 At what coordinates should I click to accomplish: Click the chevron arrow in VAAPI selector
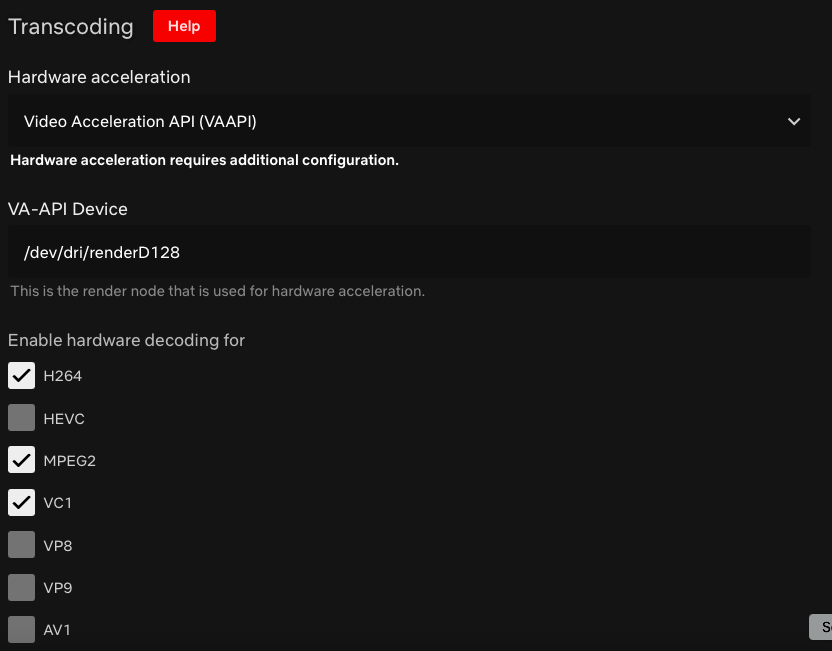click(x=793, y=121)
